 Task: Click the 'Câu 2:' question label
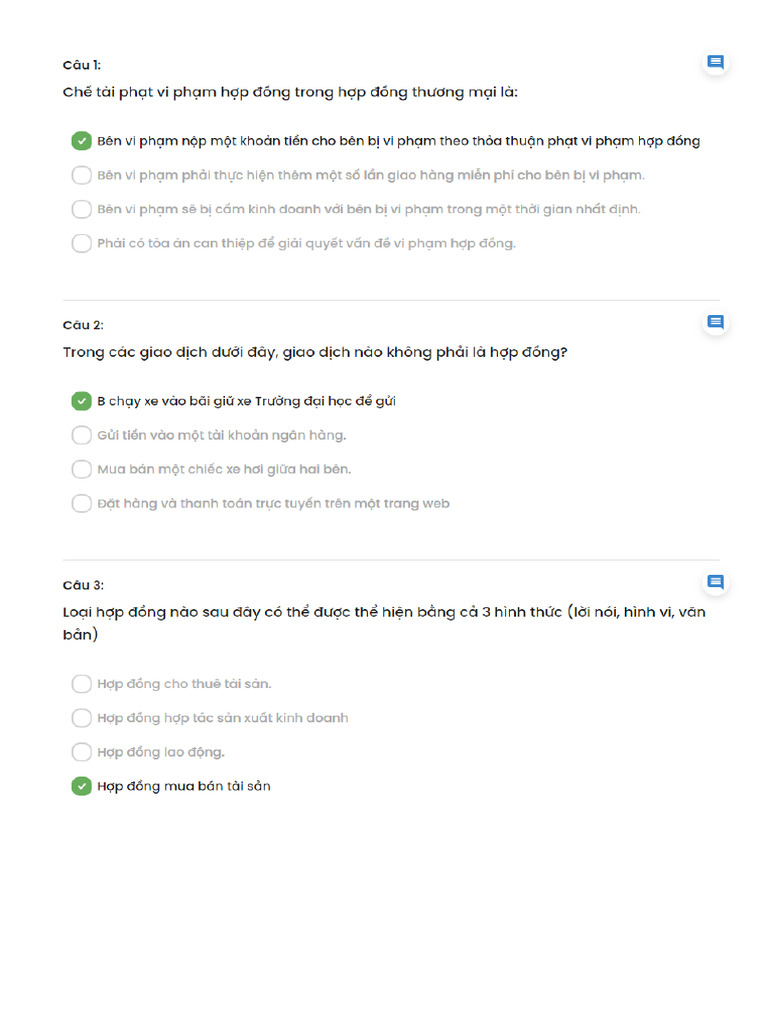click(x=83, y=325)
